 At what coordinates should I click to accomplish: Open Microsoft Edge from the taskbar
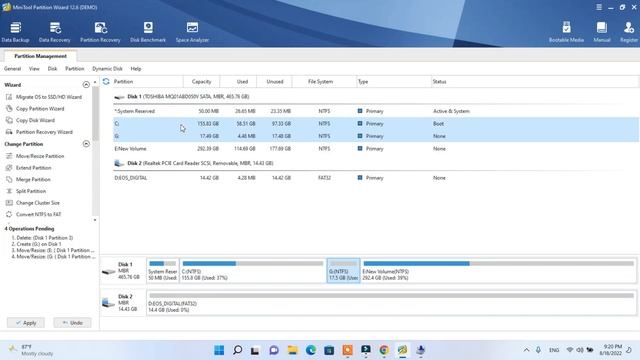pyautogui.click(x=311, y=350)
